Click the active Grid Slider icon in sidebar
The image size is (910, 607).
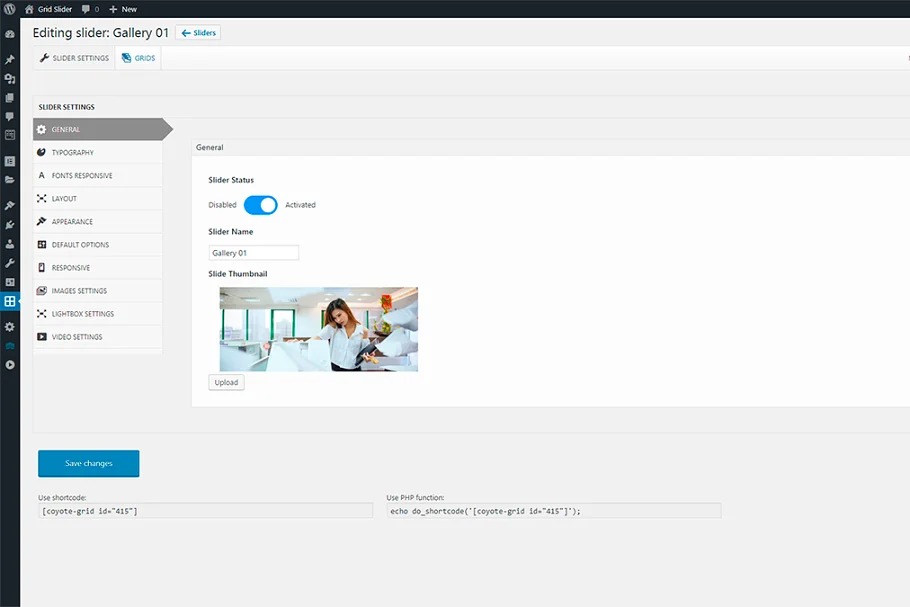(10, 301)
